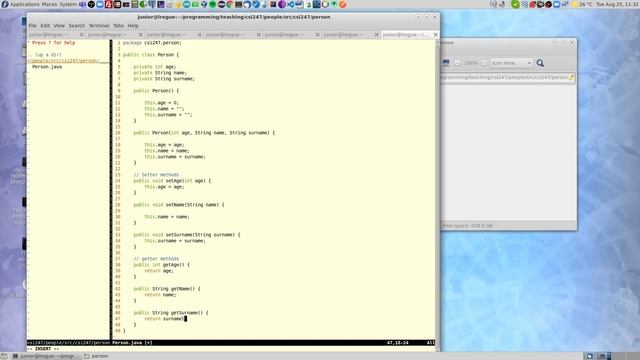640x360 pixels.
Task: Select the '.. (up a dir)' entry
Action: click(45, 54)
